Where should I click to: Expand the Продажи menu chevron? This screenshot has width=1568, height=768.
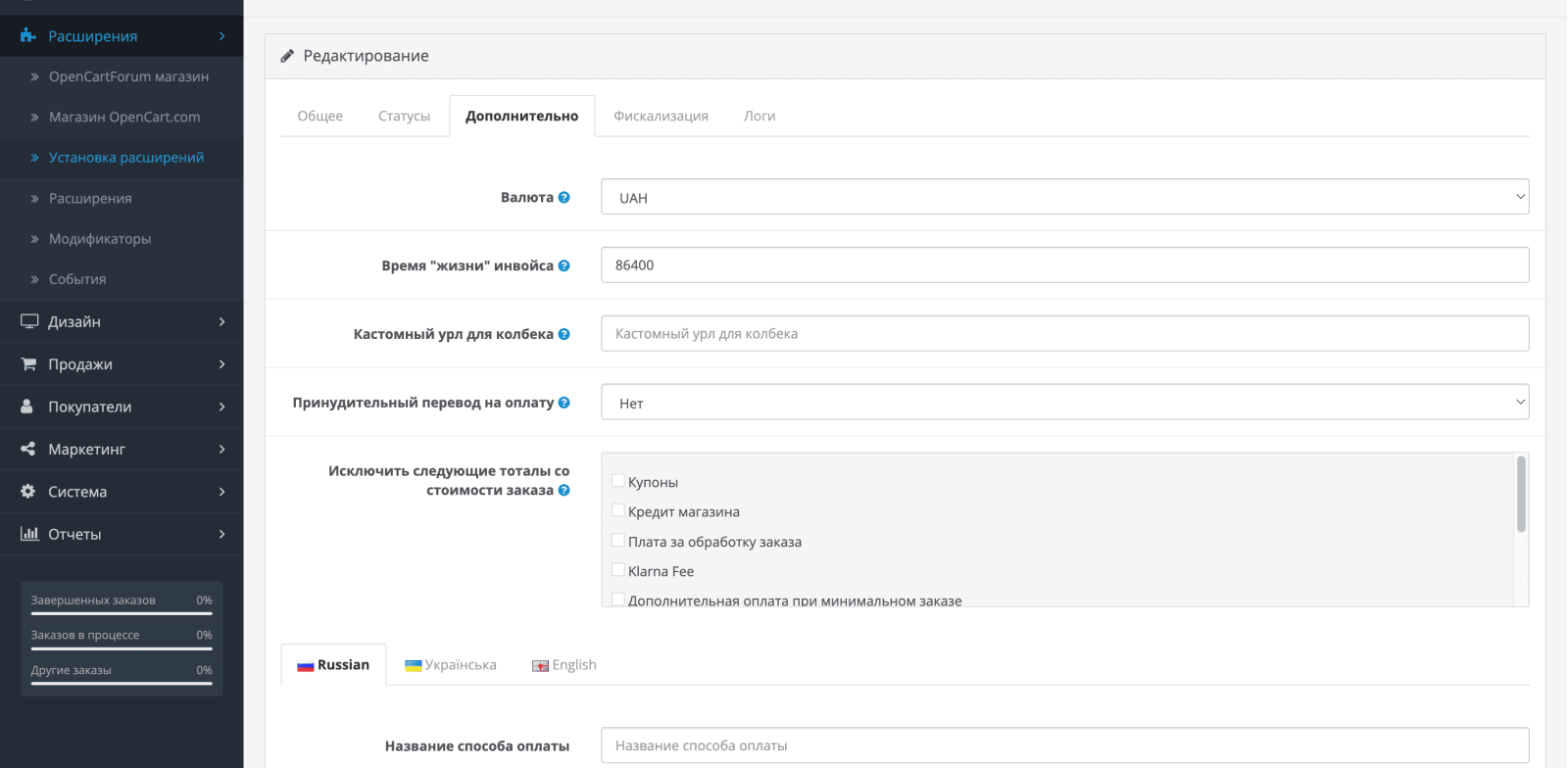[222, 363]
